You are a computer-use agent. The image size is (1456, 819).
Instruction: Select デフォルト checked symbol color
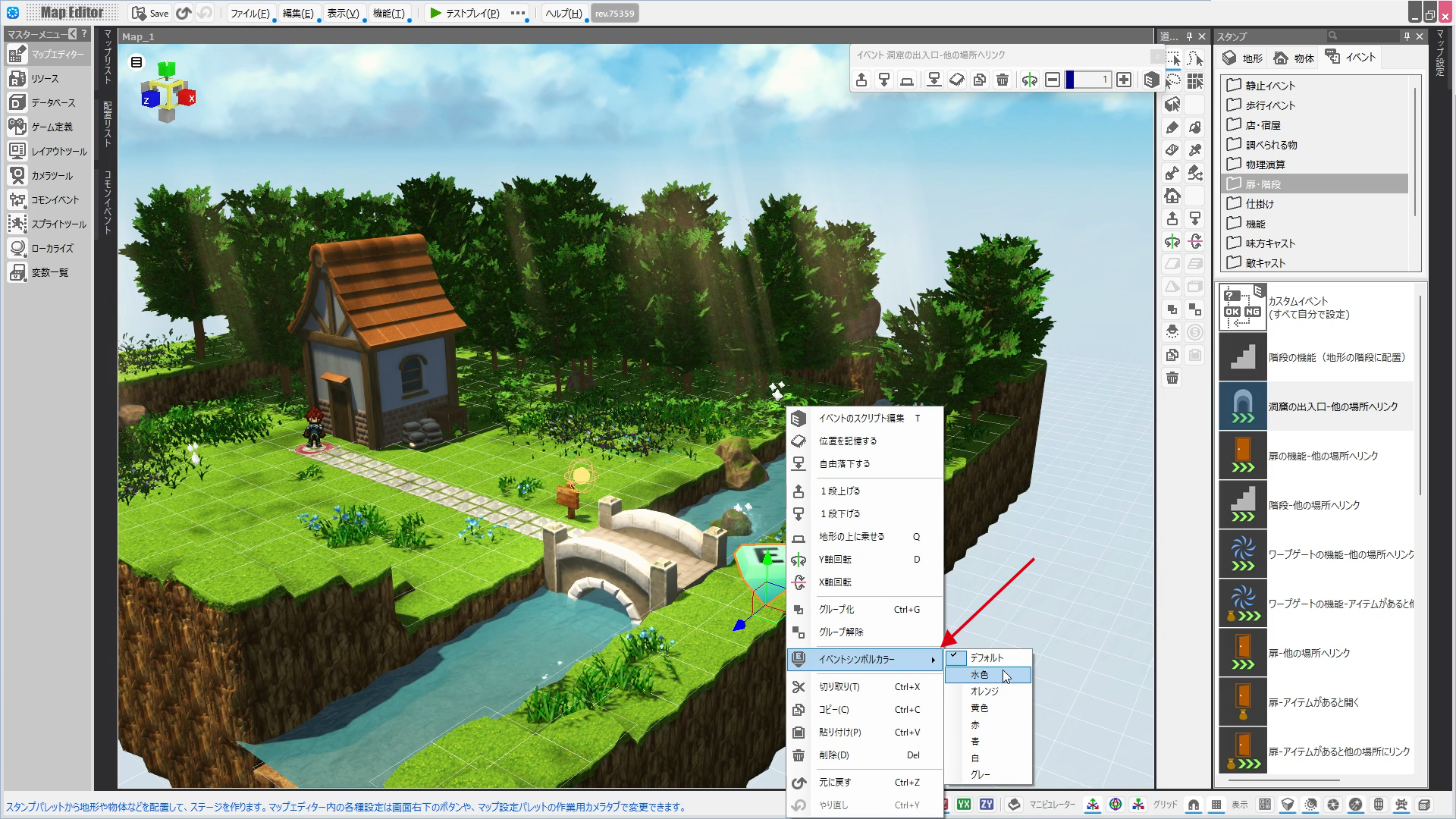coord(988,657)
